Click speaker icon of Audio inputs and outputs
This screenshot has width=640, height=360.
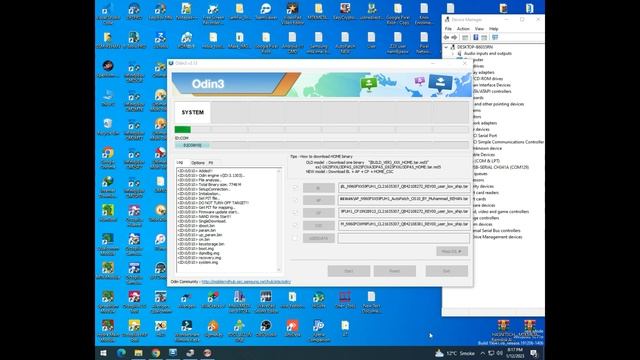(x=460, y=53)
